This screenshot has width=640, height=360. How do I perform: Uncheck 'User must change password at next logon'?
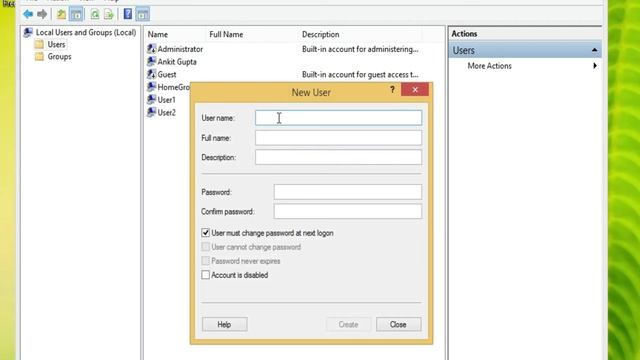pyautogui.click(x=206, y=233)
